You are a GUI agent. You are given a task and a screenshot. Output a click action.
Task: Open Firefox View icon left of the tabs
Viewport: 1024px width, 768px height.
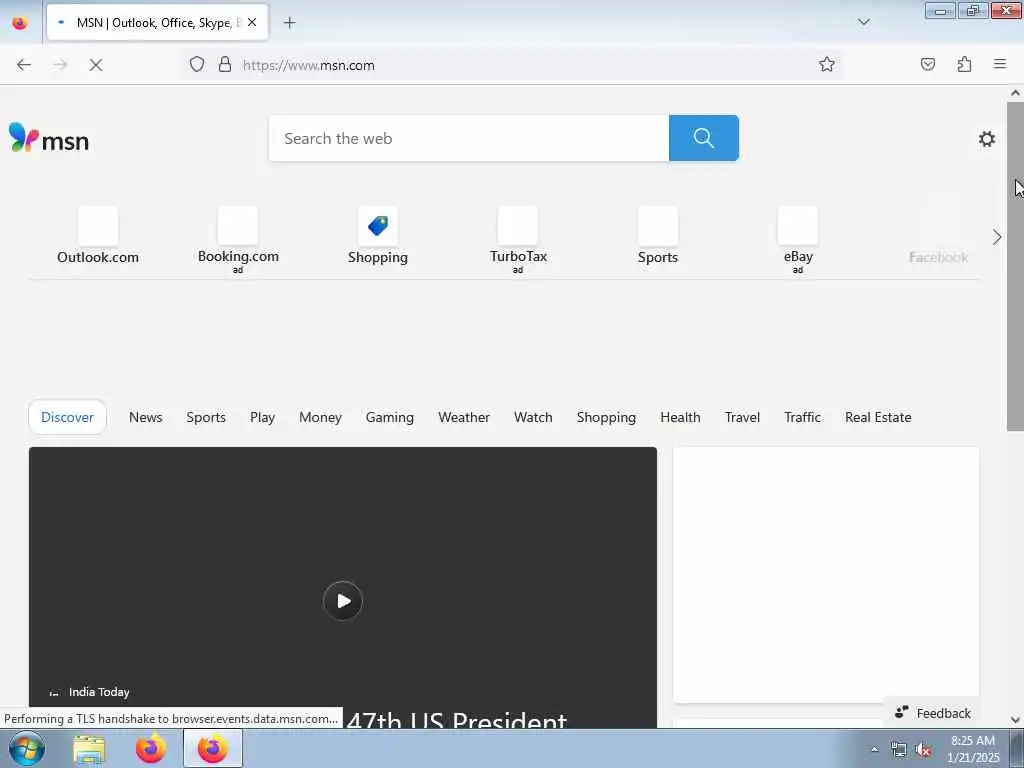(20, 23)
